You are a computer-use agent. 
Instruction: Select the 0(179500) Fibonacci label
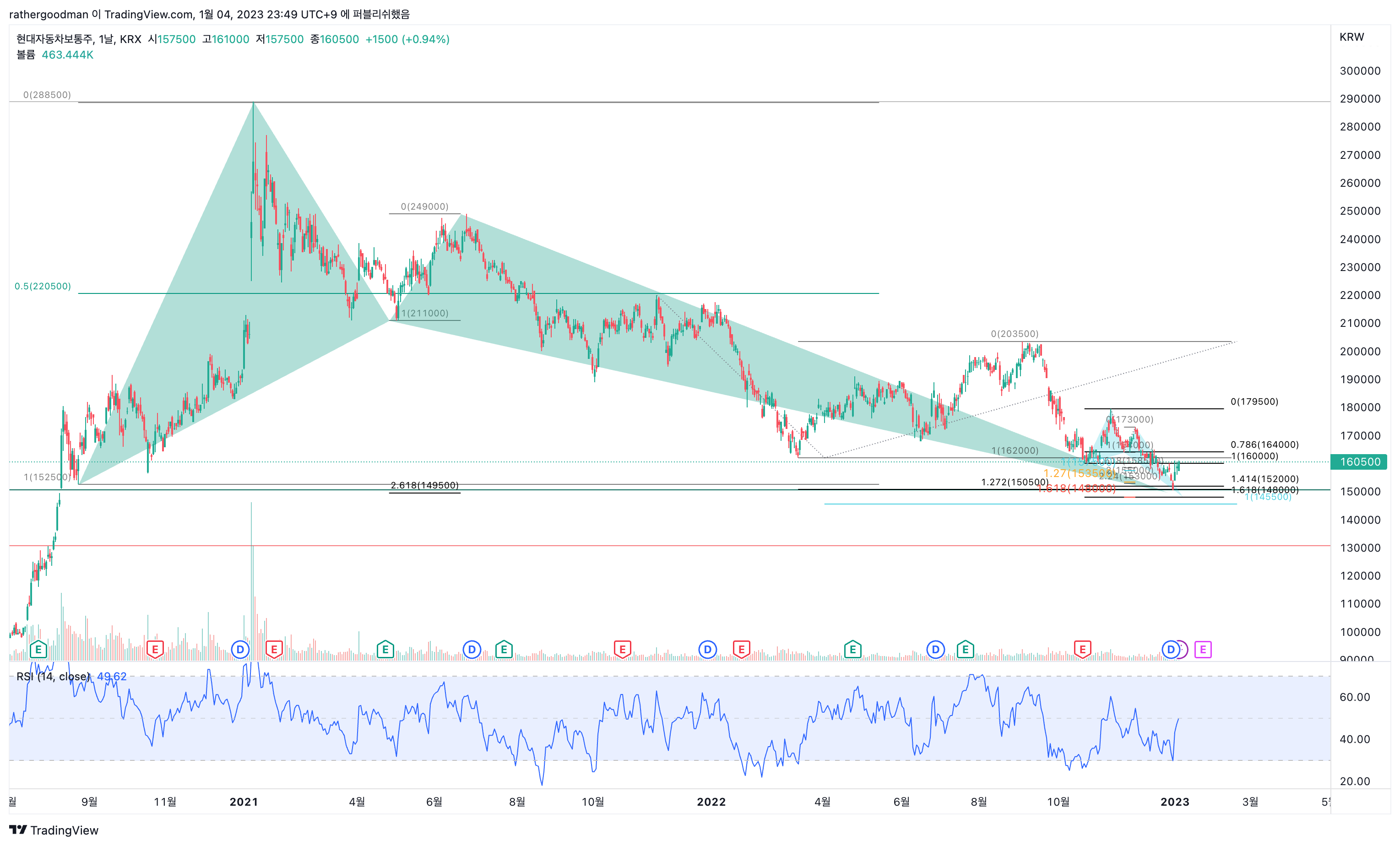pyautogui.click(x=1254, y=401)
